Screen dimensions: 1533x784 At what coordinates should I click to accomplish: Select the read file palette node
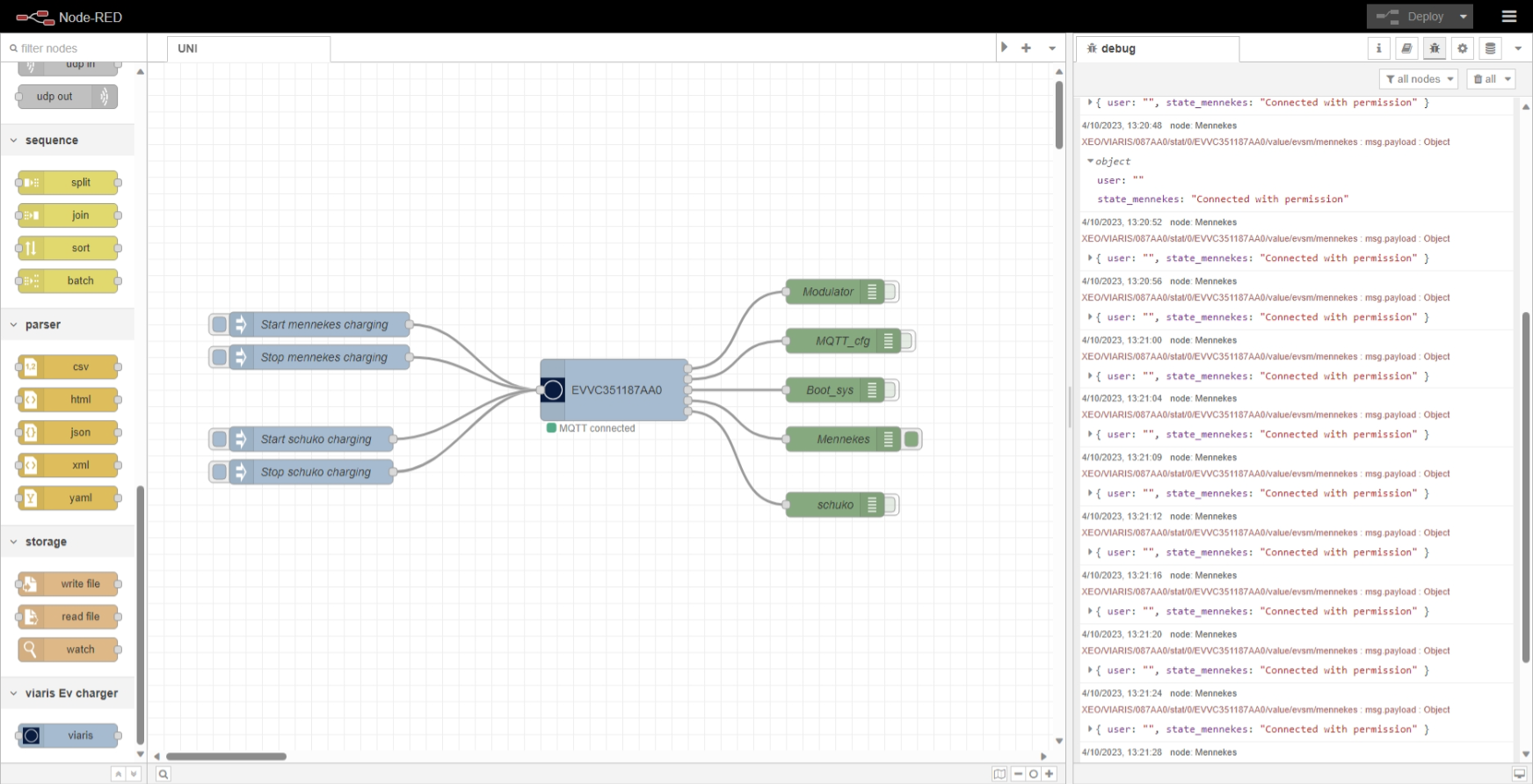click(x=68, y=617)
